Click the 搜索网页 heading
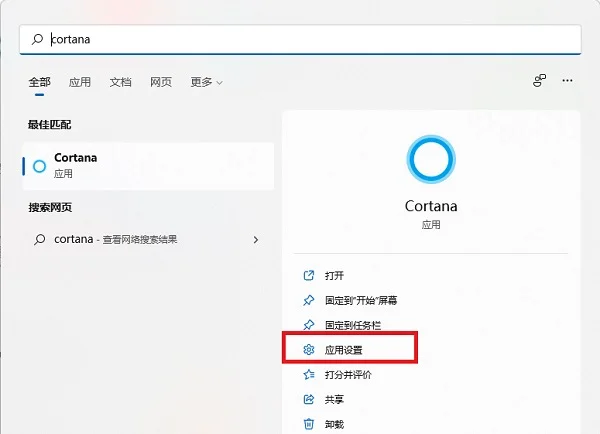The width and height of the screenshot is (600, 434). click(50, 207)
